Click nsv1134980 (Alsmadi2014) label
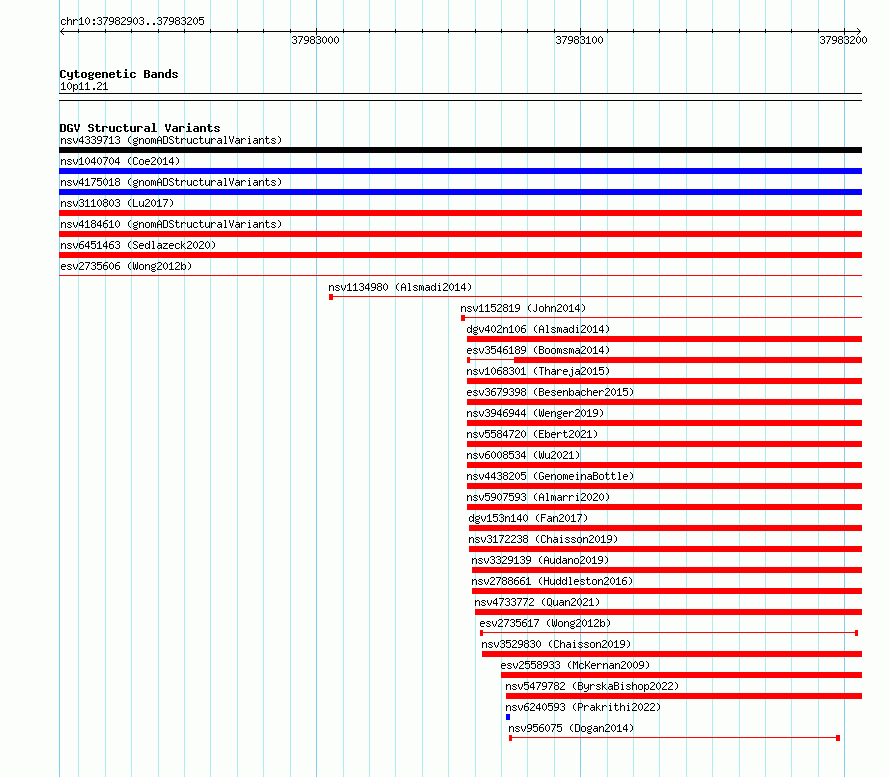The image size is (890, 777). 400,287
